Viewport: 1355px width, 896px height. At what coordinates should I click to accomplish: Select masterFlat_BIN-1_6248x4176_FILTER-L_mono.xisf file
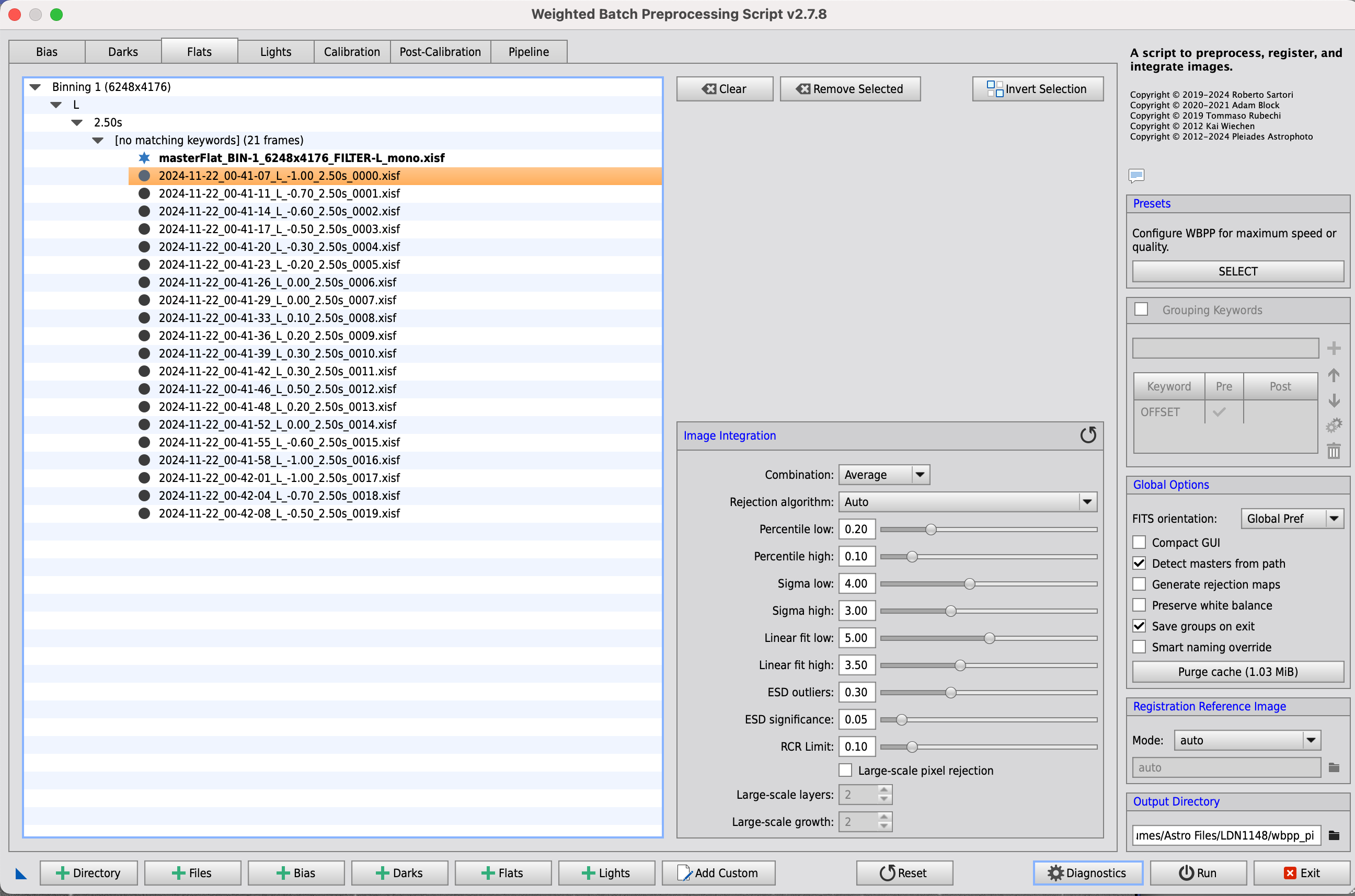tap(301, 158)
